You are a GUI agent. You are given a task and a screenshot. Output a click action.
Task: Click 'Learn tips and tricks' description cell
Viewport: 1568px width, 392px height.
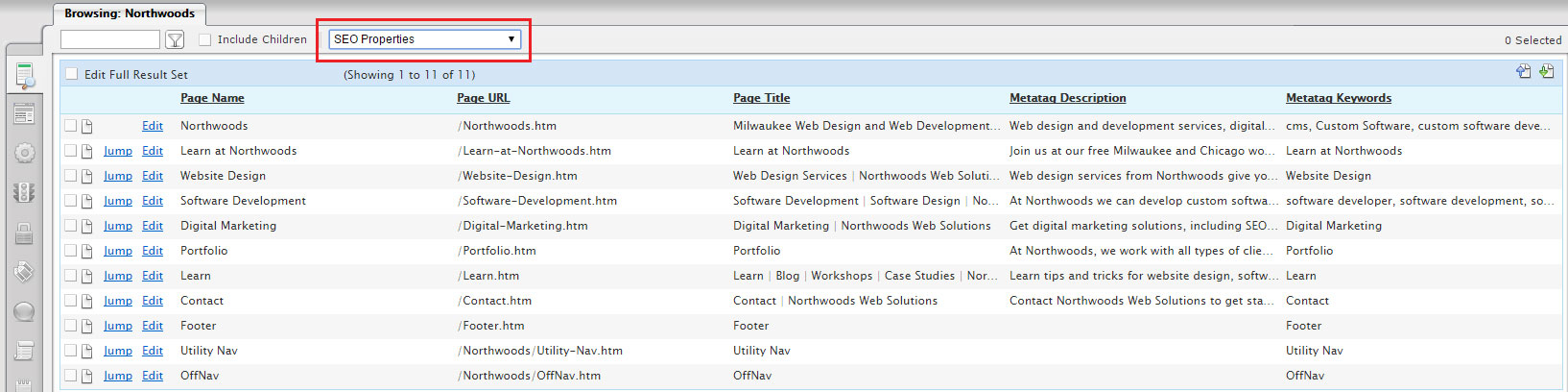pyautogui.click(x=1143, y=276)
